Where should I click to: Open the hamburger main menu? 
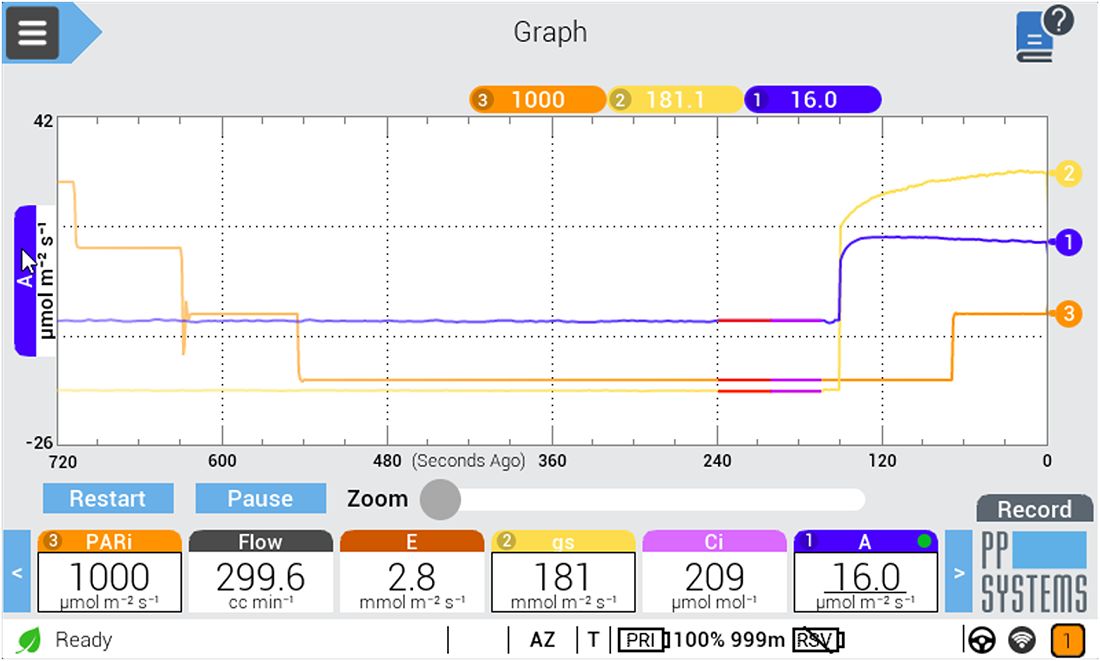point(33,32)
